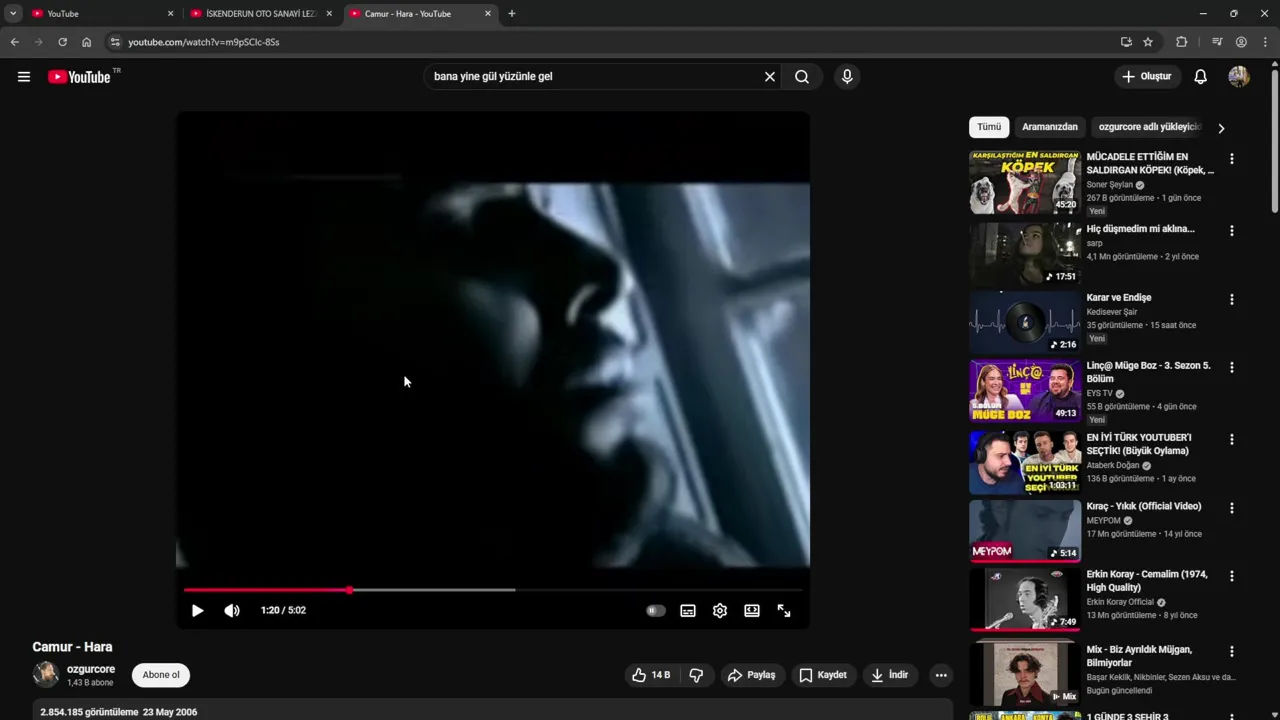Screen dimensions: 1280x720
Task: Switch to theater mode
Action: click(x=752, y=610)
